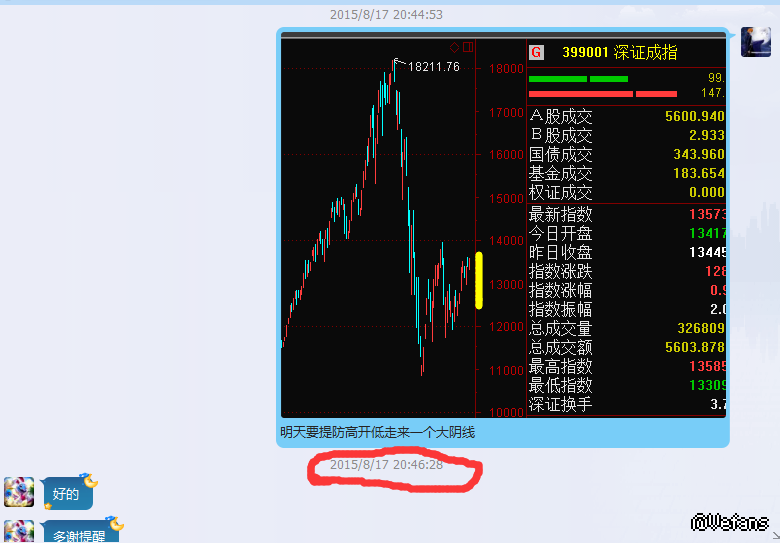780x543 pixels.
Task: Click the B股成交 row label
Action: click(x=561, y=135)
